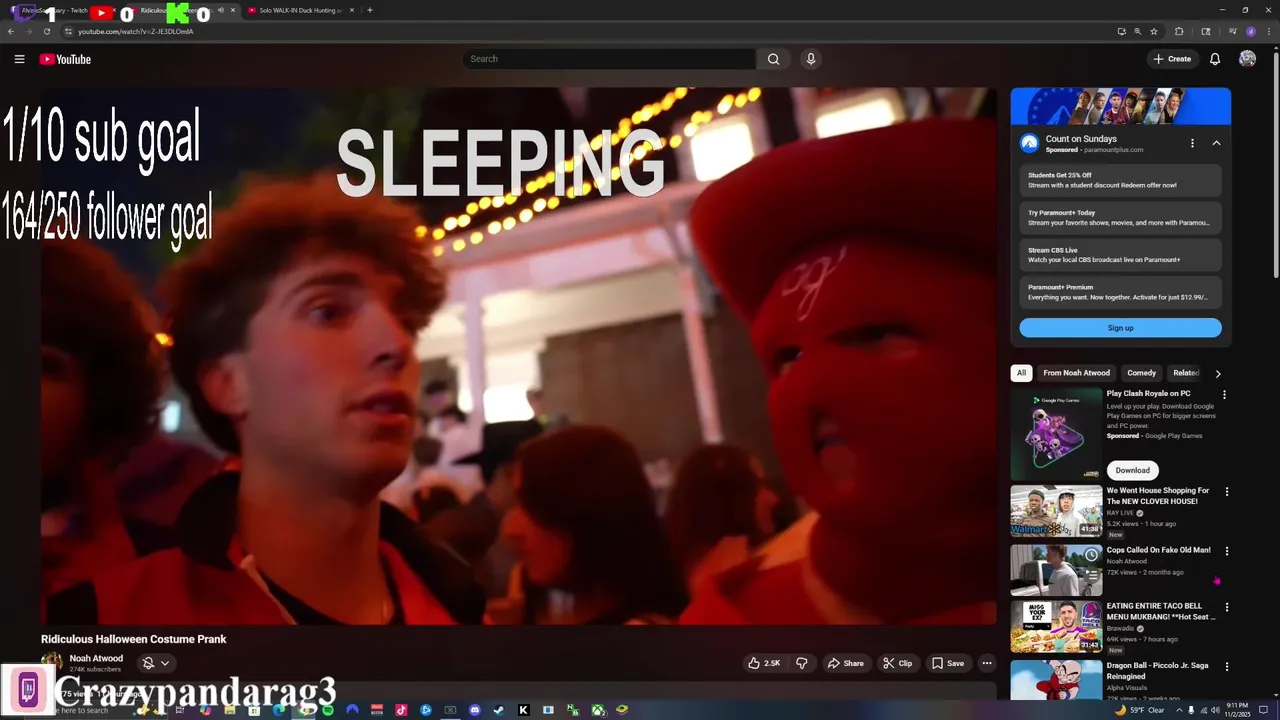Open 'Try Paramount+ Today' ad link
The height and width of the screenshot is (720, 1280).
[1120, 217]
